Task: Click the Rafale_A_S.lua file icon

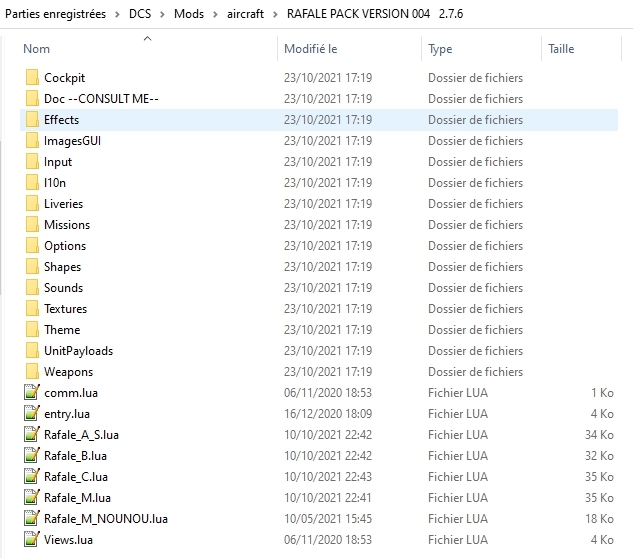Action: 32,434
